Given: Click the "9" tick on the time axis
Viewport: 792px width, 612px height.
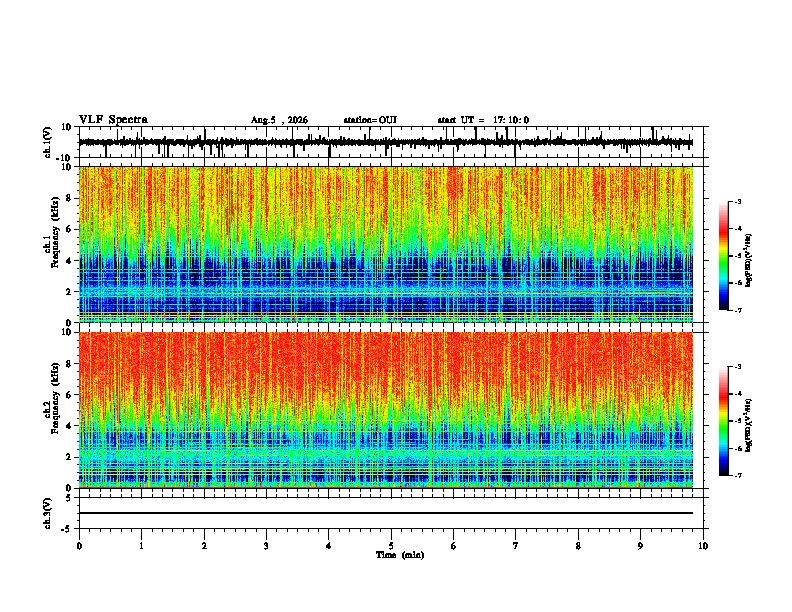Looking at the screenshot, I should click(x=640, y=546).
